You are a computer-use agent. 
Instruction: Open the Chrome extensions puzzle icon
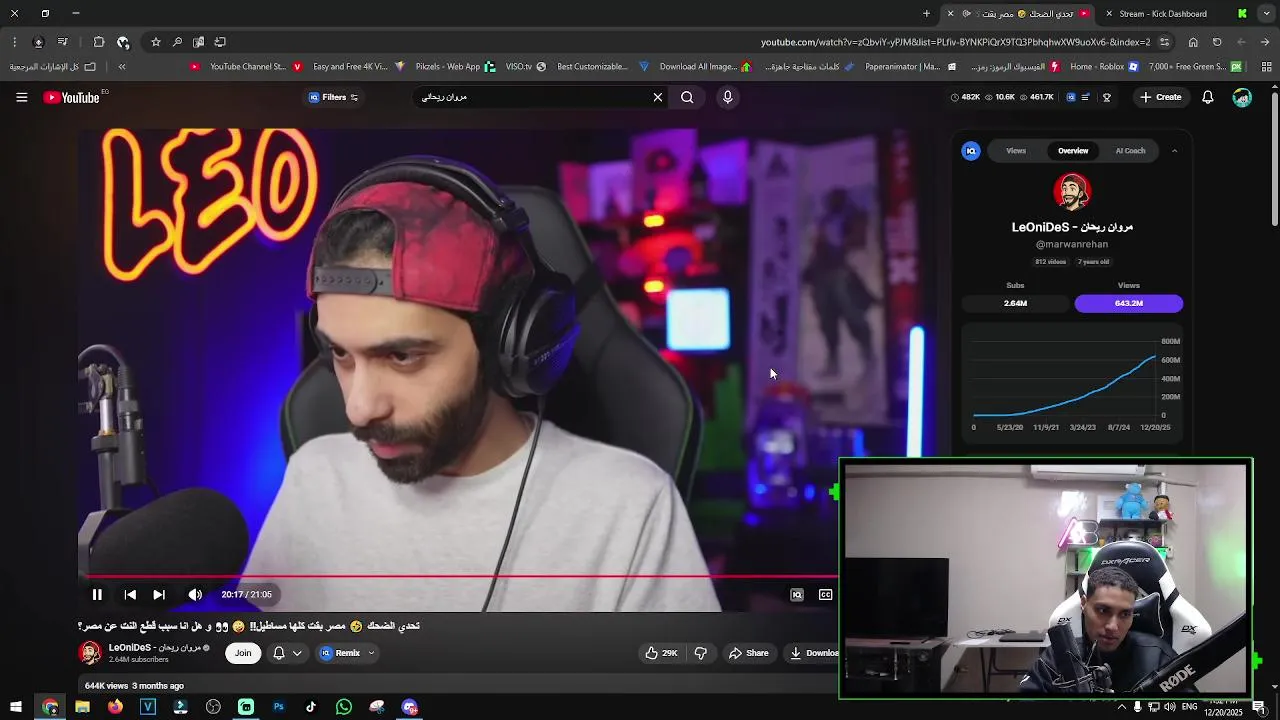click(99, 42)
